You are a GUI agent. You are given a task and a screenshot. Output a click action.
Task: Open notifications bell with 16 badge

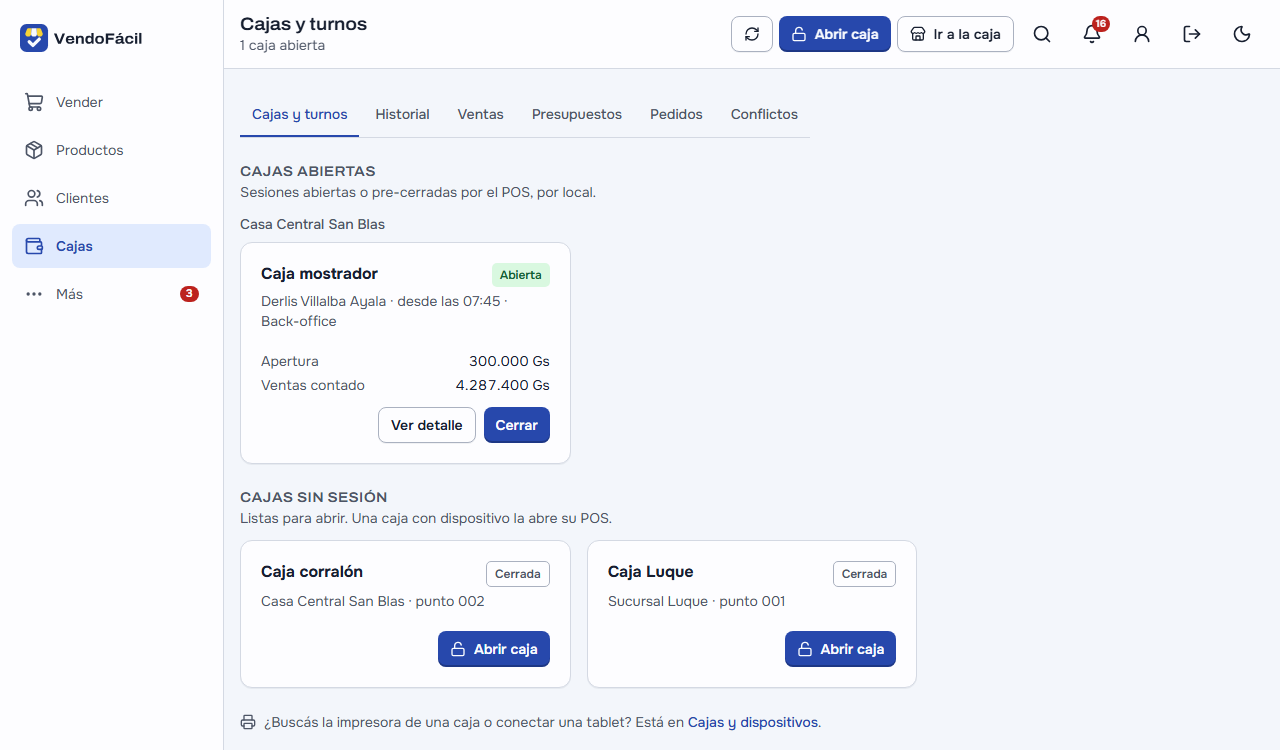click(1092, 34)
